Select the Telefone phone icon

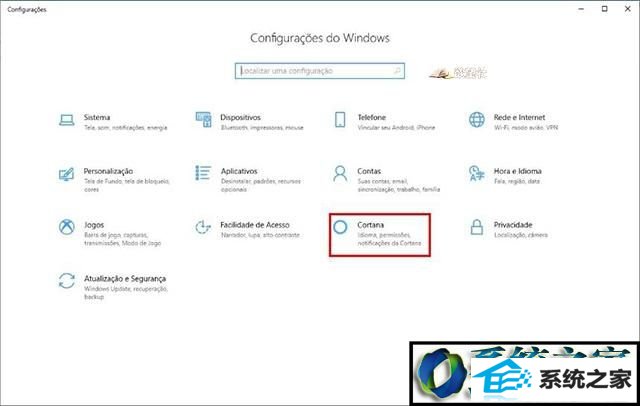click(x=340, y=120)
